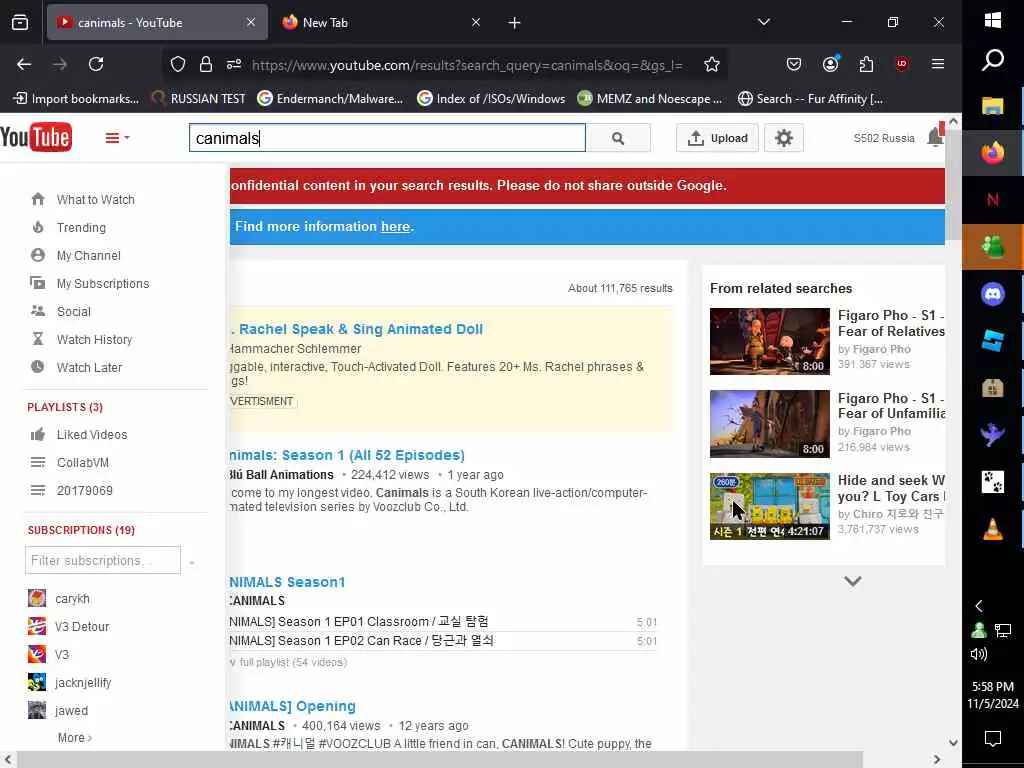
Task: Open Index of /ISOs/Windows bookmark
Action: pos(491,99)
